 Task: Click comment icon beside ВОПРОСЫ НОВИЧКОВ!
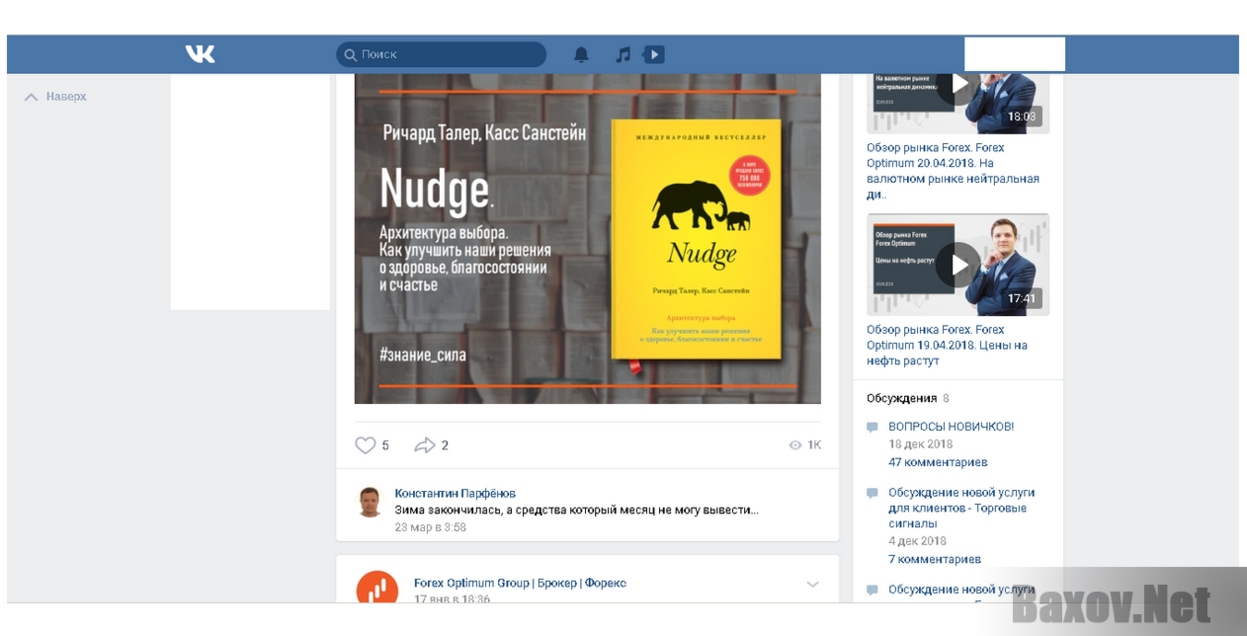872,427
